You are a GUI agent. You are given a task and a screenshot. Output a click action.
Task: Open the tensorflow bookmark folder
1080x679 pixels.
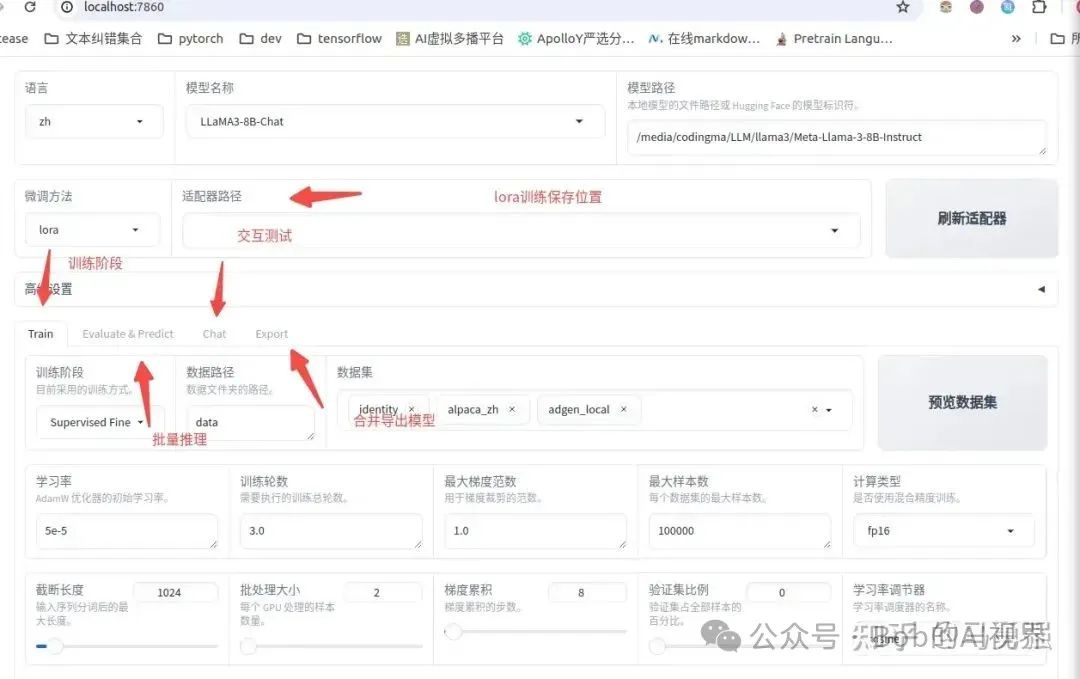tap(340, 39)
